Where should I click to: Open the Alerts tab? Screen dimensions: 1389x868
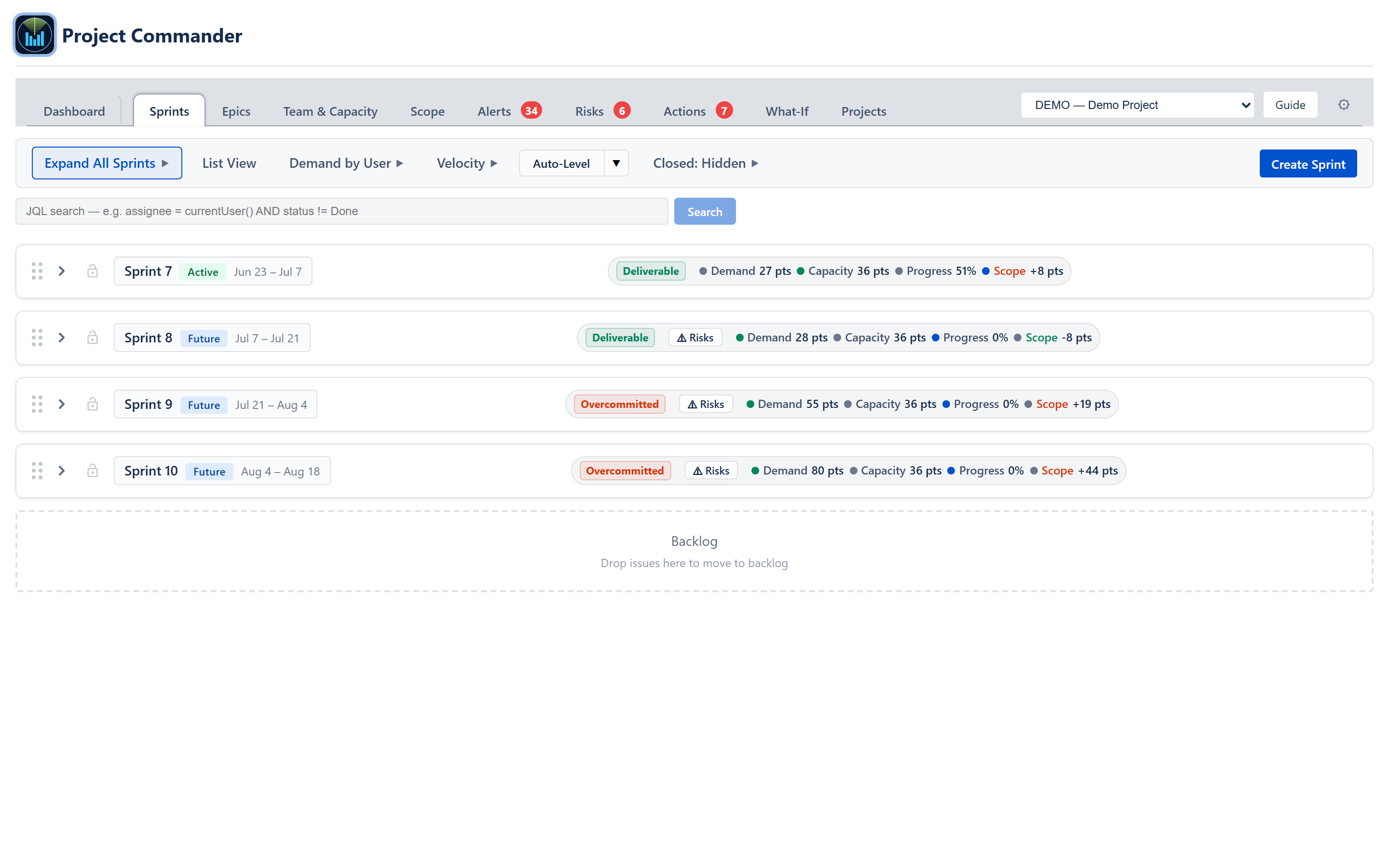[x=493, y=111]
